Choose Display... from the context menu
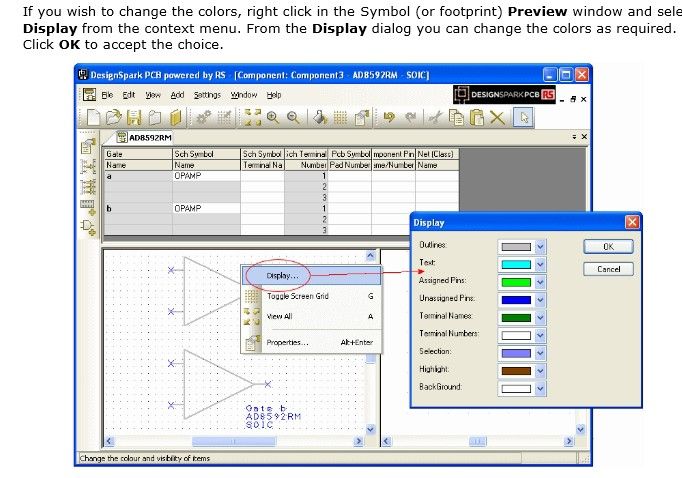The width and height of the screenshot is (682, 478). [311, 276]
